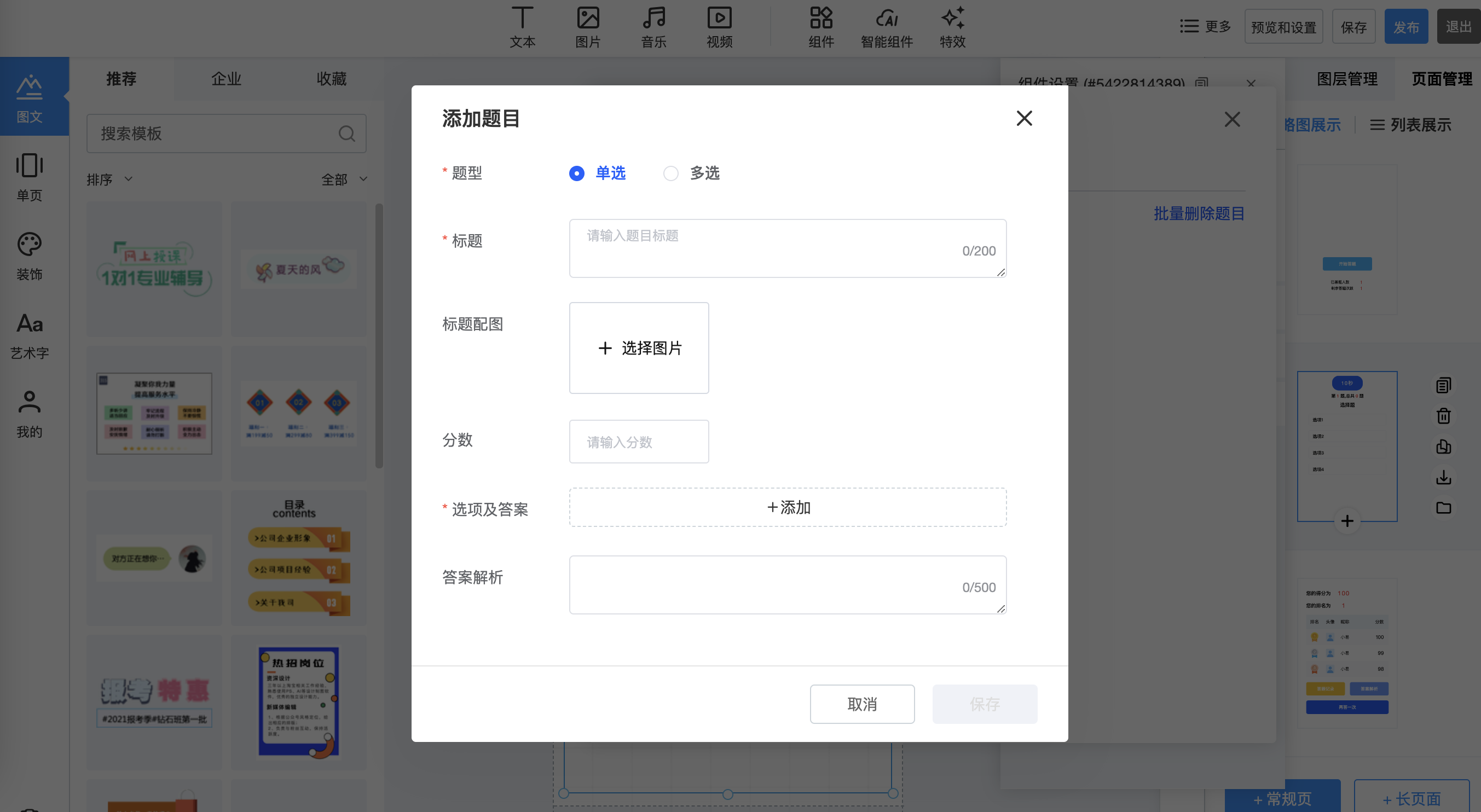Expand the 全部 filter dropdown
Viewport: 1481px width, 812px height.
tap(344, 179)
